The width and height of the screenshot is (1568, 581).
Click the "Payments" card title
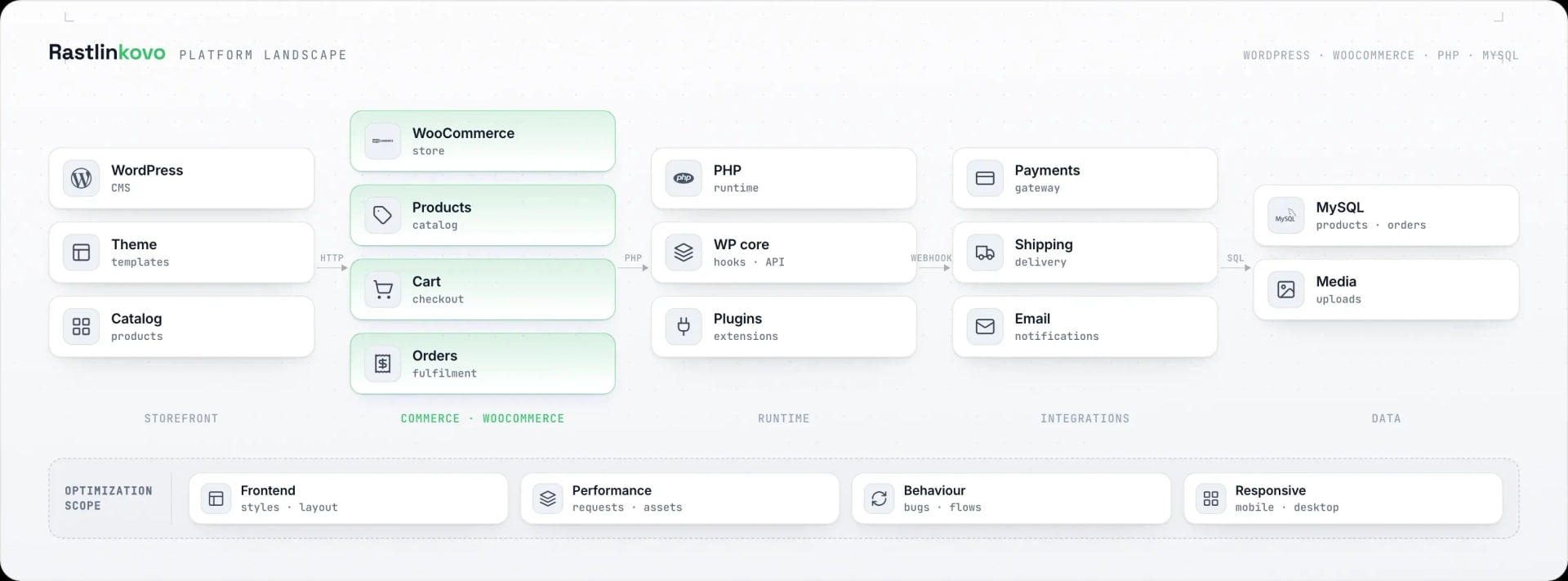[1047, 170]
